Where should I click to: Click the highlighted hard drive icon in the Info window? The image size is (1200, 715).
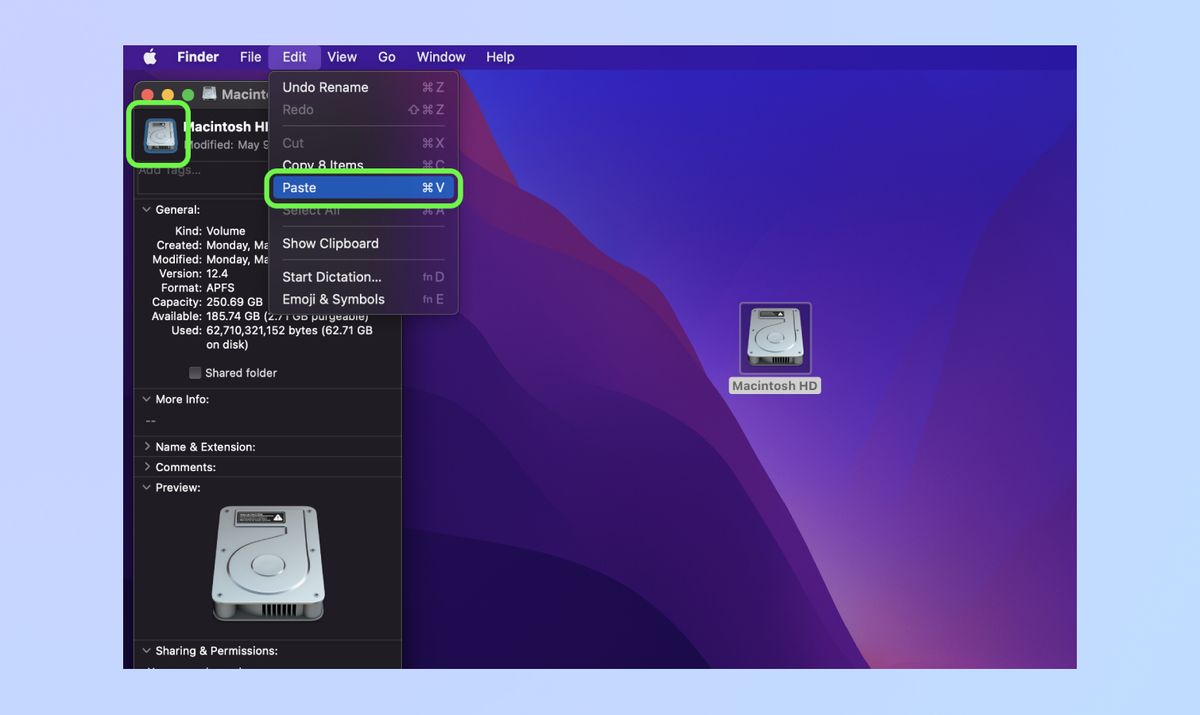click(x=158, y=134)
